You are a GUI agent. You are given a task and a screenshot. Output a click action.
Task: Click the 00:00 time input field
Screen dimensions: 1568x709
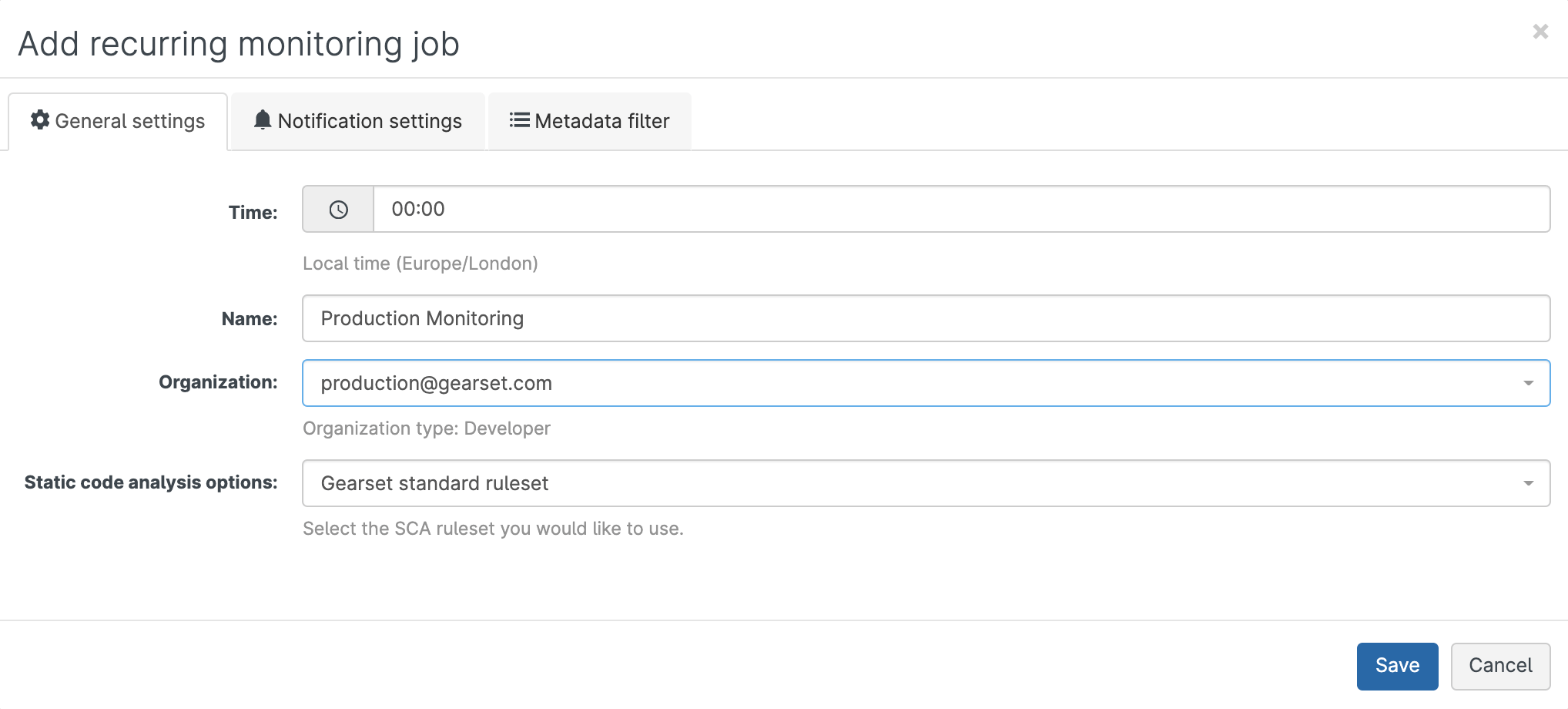click(x=960, y=210)
